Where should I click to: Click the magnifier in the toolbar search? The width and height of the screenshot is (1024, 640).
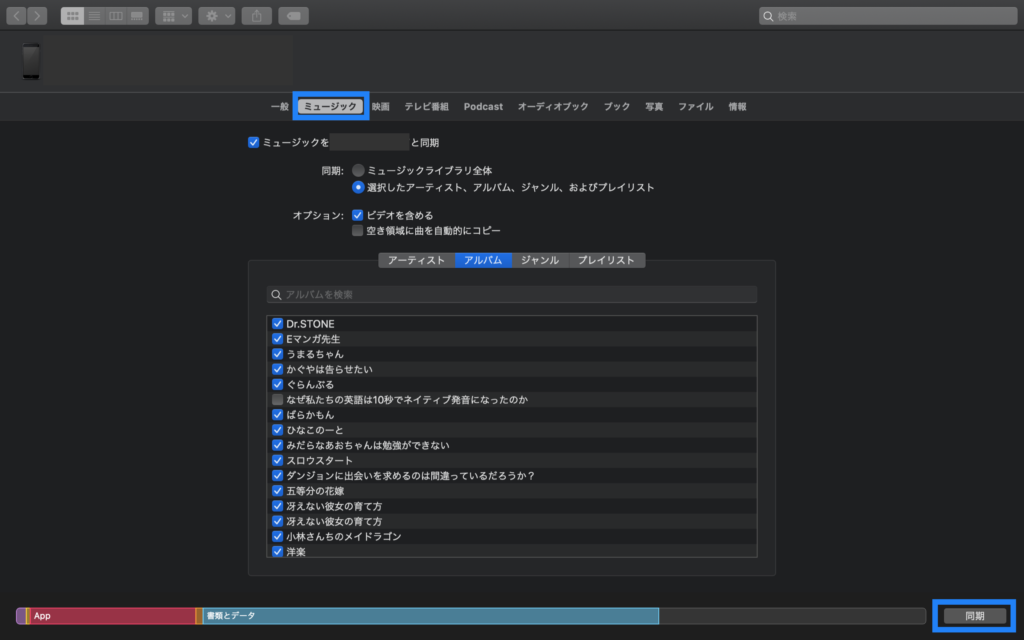769,16
